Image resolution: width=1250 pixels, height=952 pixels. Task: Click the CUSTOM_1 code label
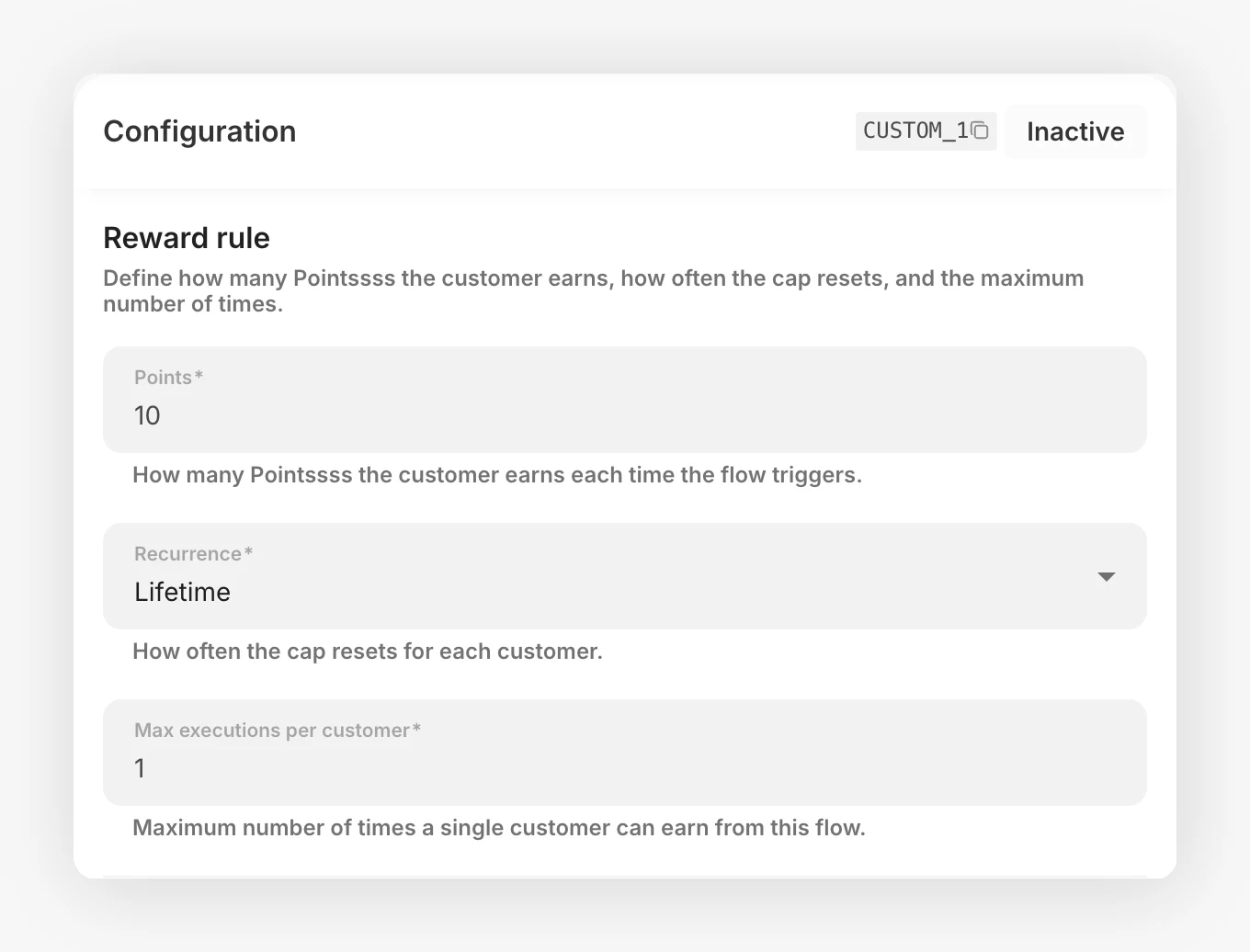[x=915, y=130]
